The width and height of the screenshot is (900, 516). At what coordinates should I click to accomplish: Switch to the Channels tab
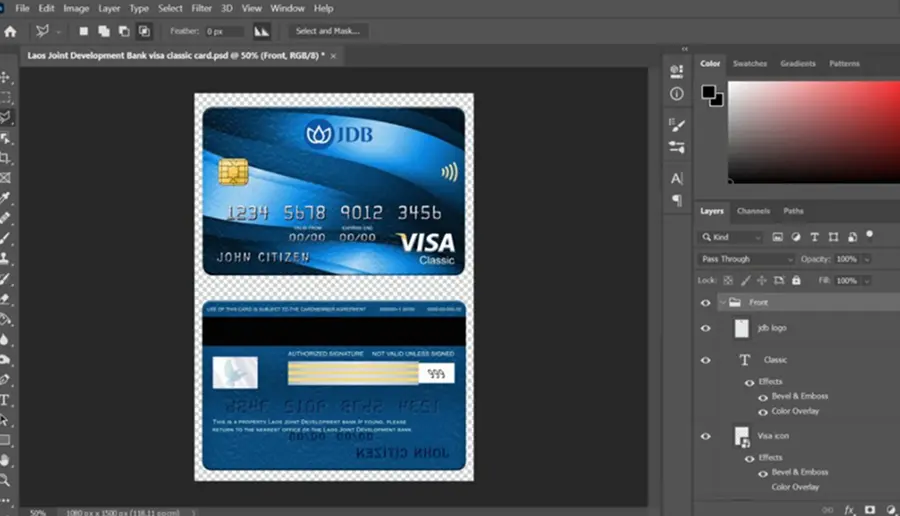coord(753,211)
